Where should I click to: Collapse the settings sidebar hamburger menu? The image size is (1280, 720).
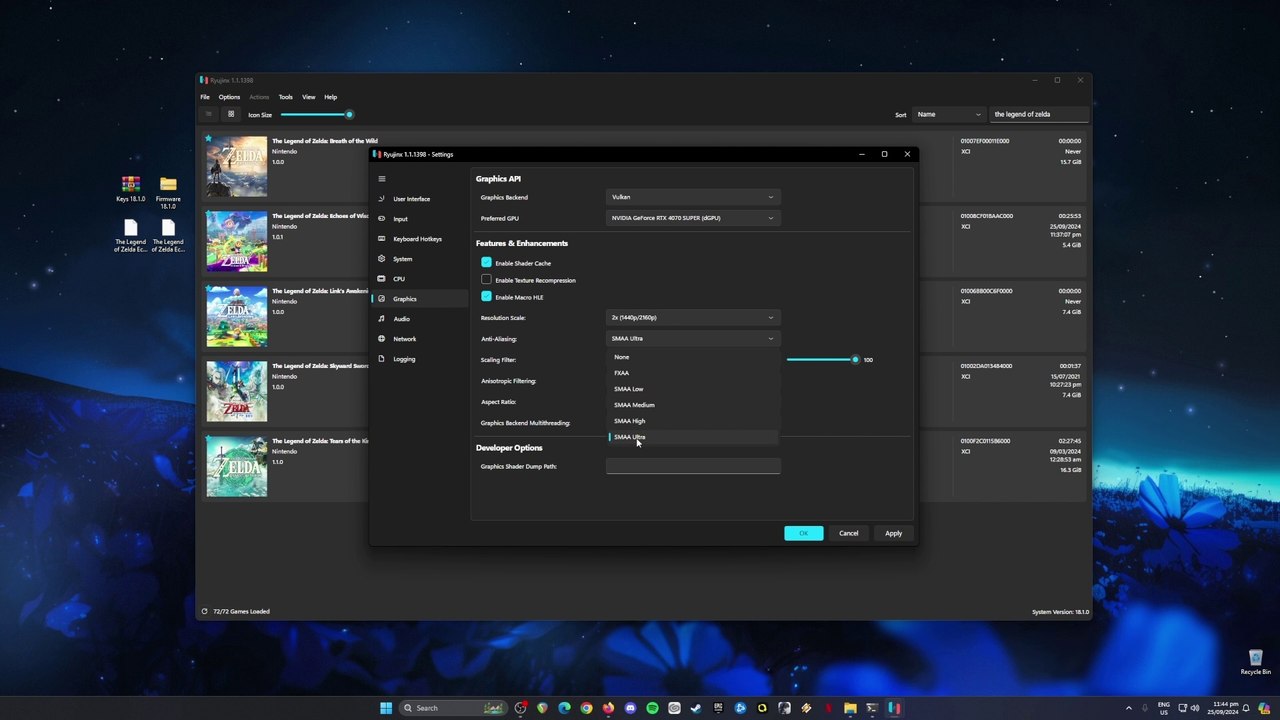(381, 179)
